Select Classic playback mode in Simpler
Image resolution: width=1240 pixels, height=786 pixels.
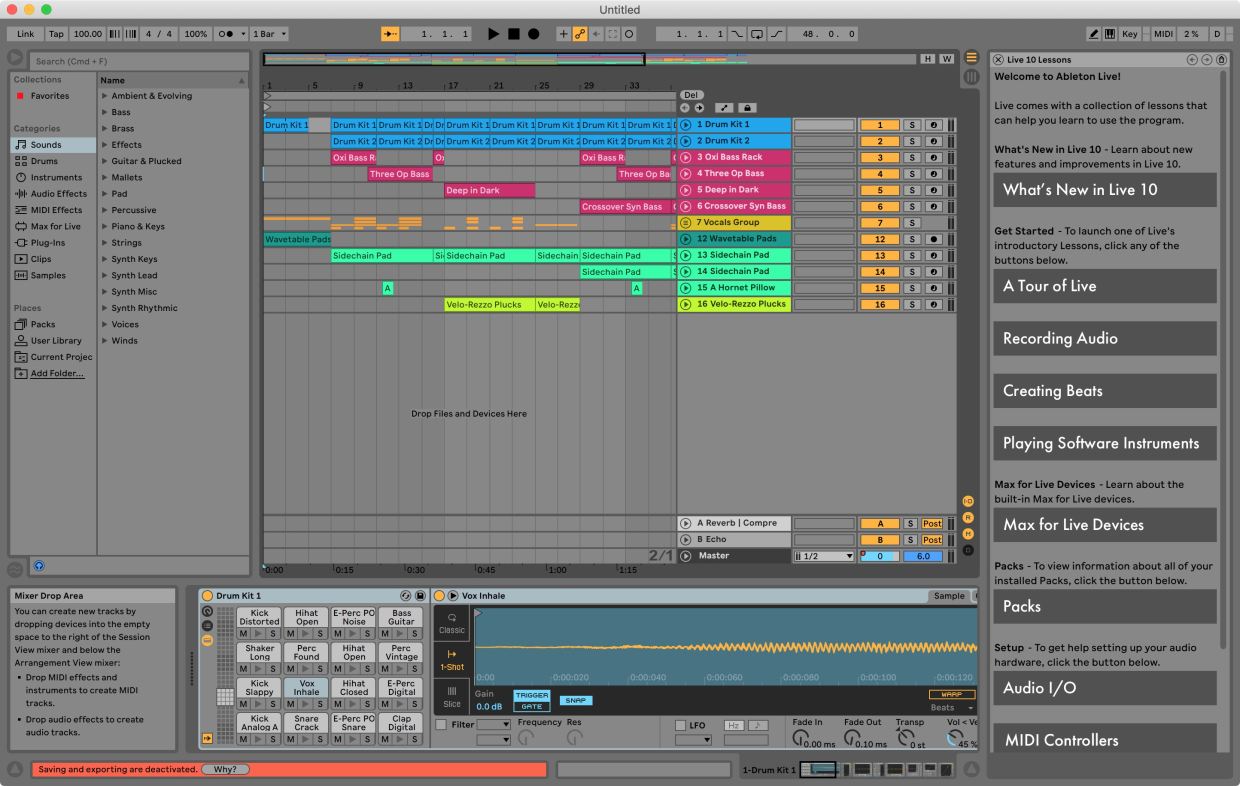[x=452, y=624]
